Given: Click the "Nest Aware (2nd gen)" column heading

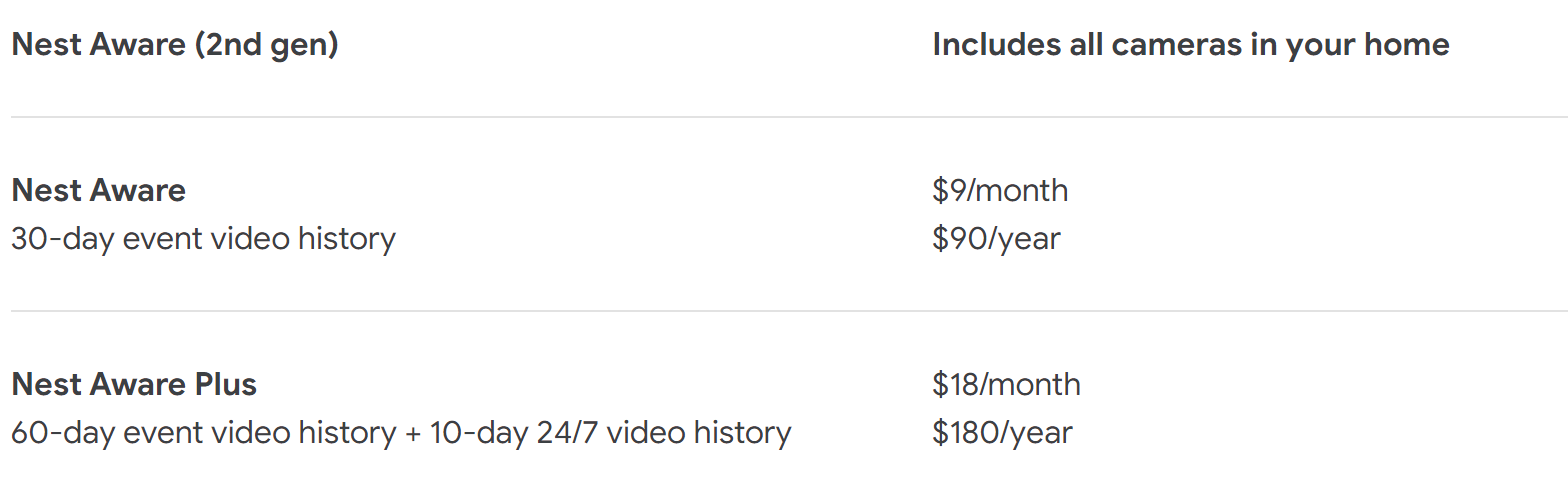Looking at the screenshot, I should pyautogui.click(x=175, y=45).
